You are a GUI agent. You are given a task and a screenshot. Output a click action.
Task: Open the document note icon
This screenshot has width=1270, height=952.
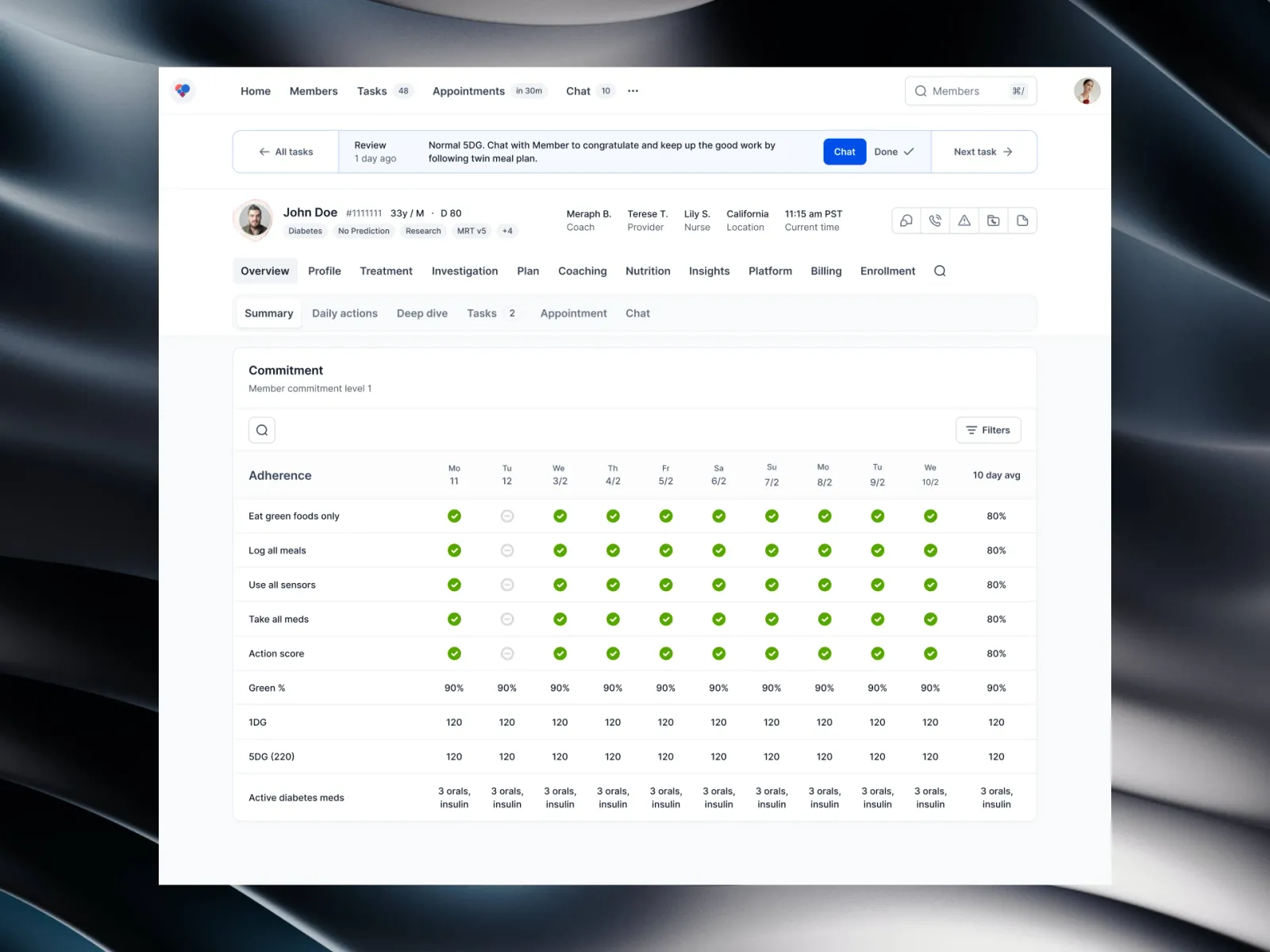pyautogui.click(x=1022, y=221)
